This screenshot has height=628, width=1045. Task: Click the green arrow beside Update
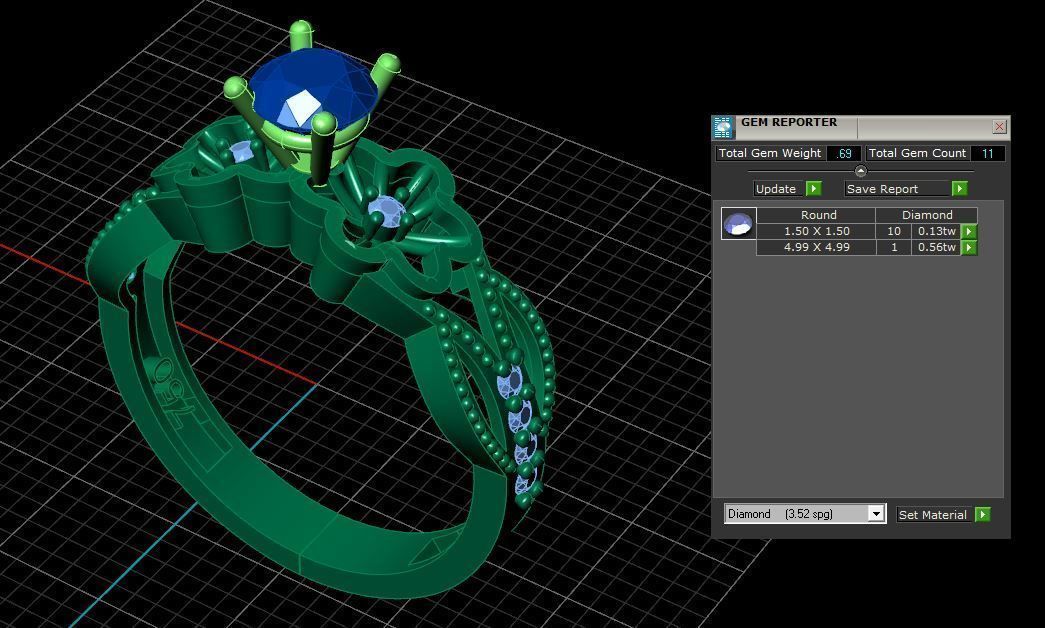point(814,189)
